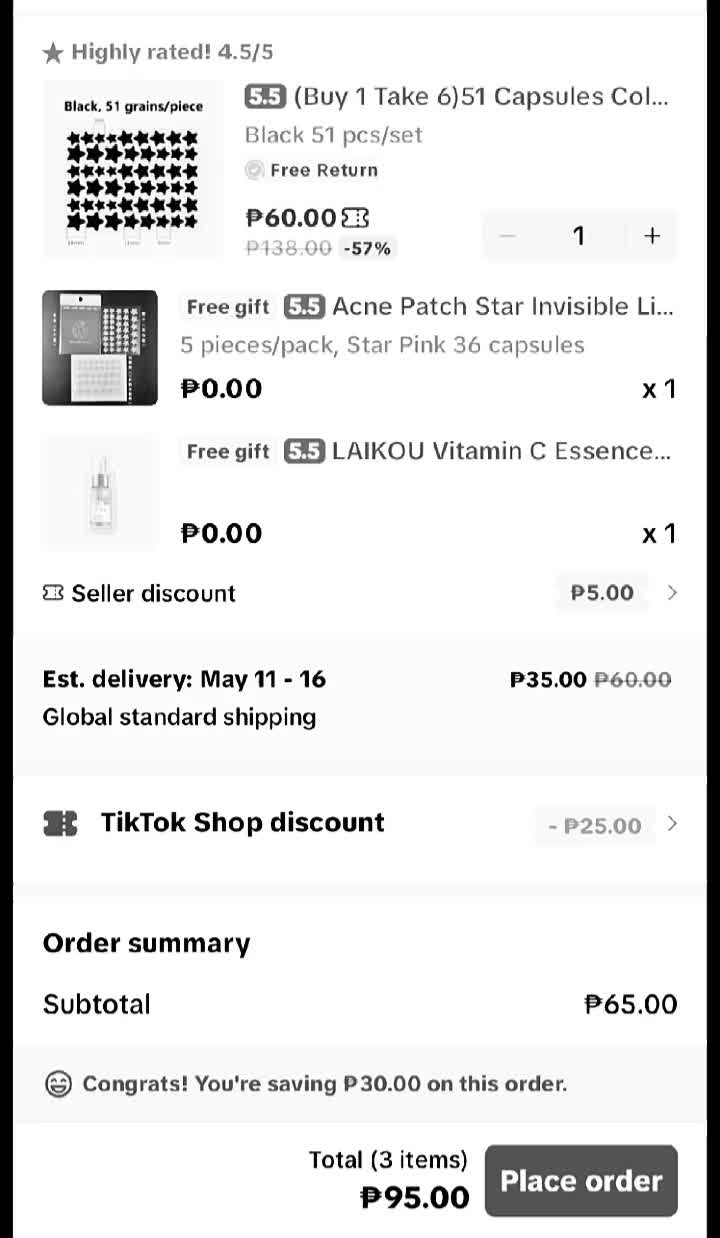This screenshot has height=1238, width=720.
Task: Click the Seller discount ticket icon
Action: [53, 593]
